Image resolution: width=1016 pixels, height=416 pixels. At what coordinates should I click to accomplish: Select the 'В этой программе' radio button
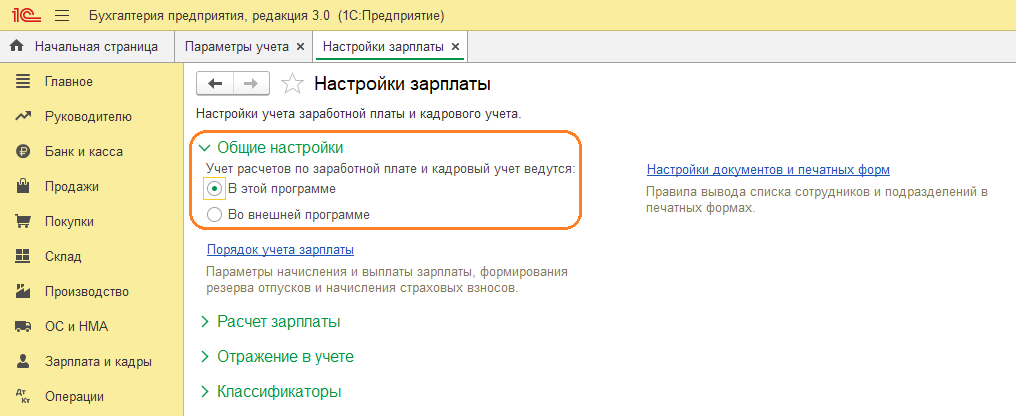tap(213, 188)
